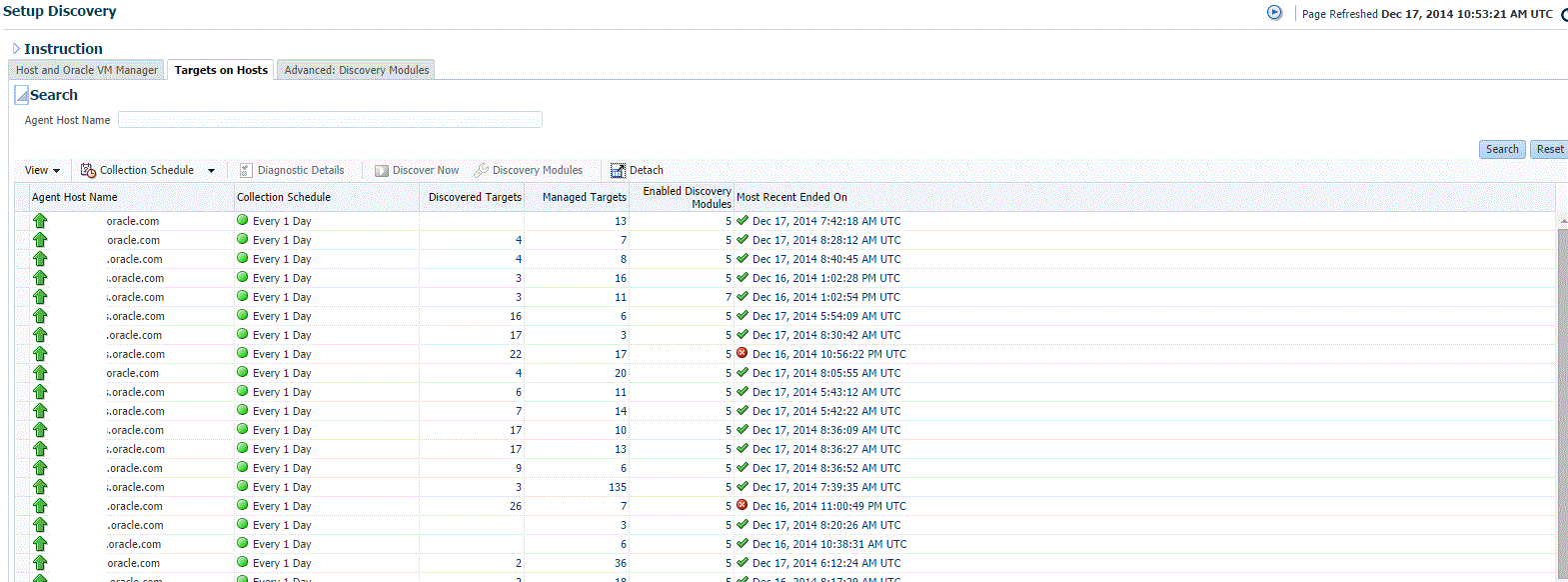Click host up-arrow icon in 7:42:18 AM row
Viewport: 1568px width, 582px height.
(40, 221)
